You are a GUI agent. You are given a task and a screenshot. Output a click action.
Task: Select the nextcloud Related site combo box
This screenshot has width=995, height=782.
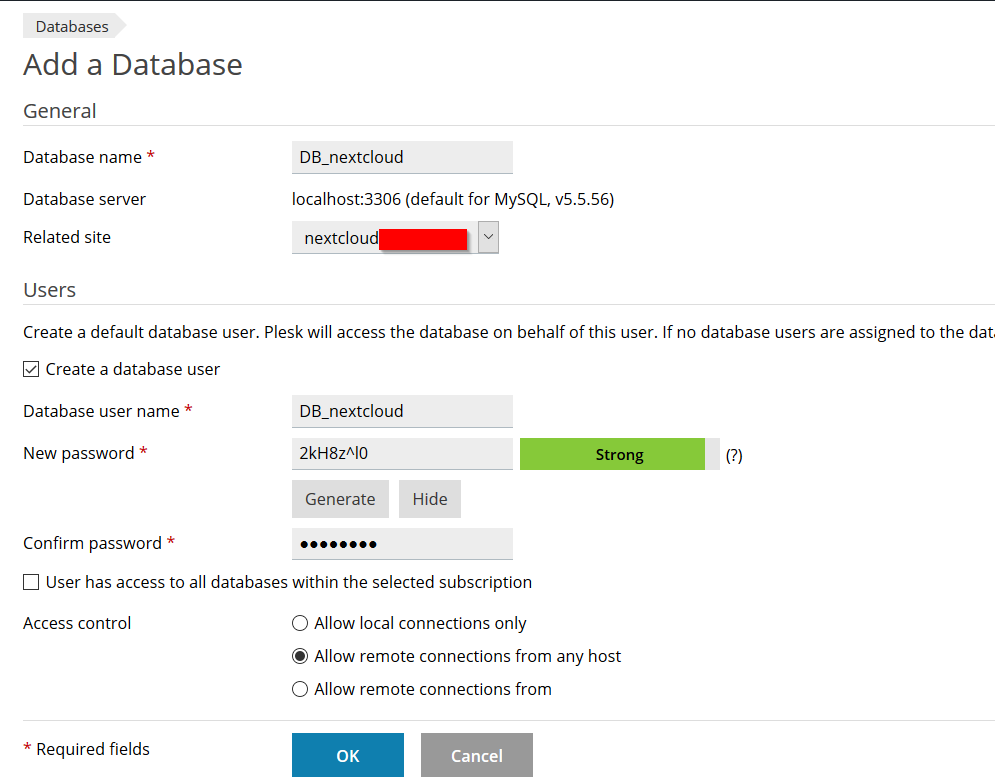[x=385, y=238]
